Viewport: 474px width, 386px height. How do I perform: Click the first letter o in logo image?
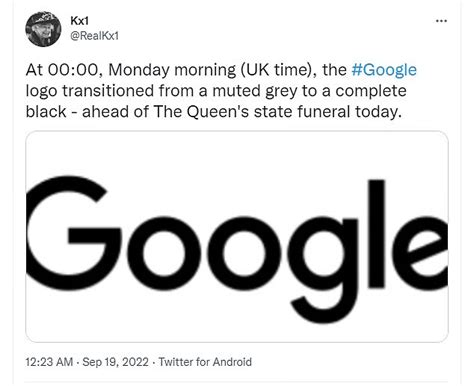[x=164, y=252]
